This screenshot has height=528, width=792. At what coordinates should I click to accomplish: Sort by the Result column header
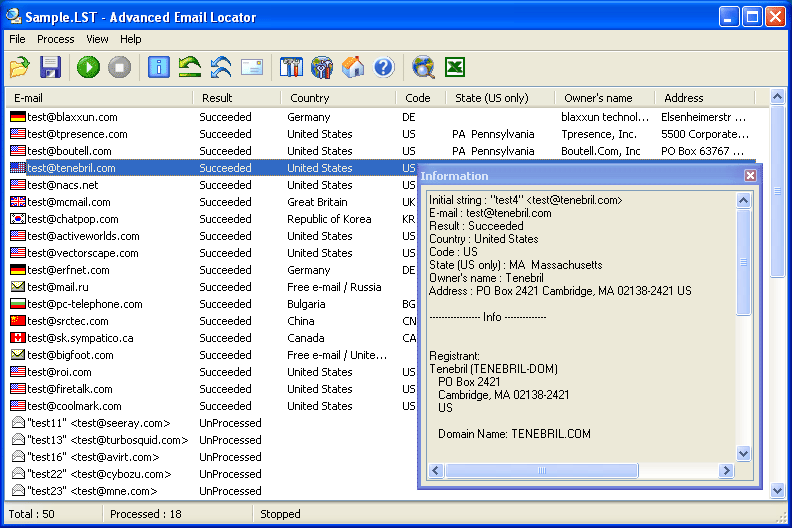[217, 98]
